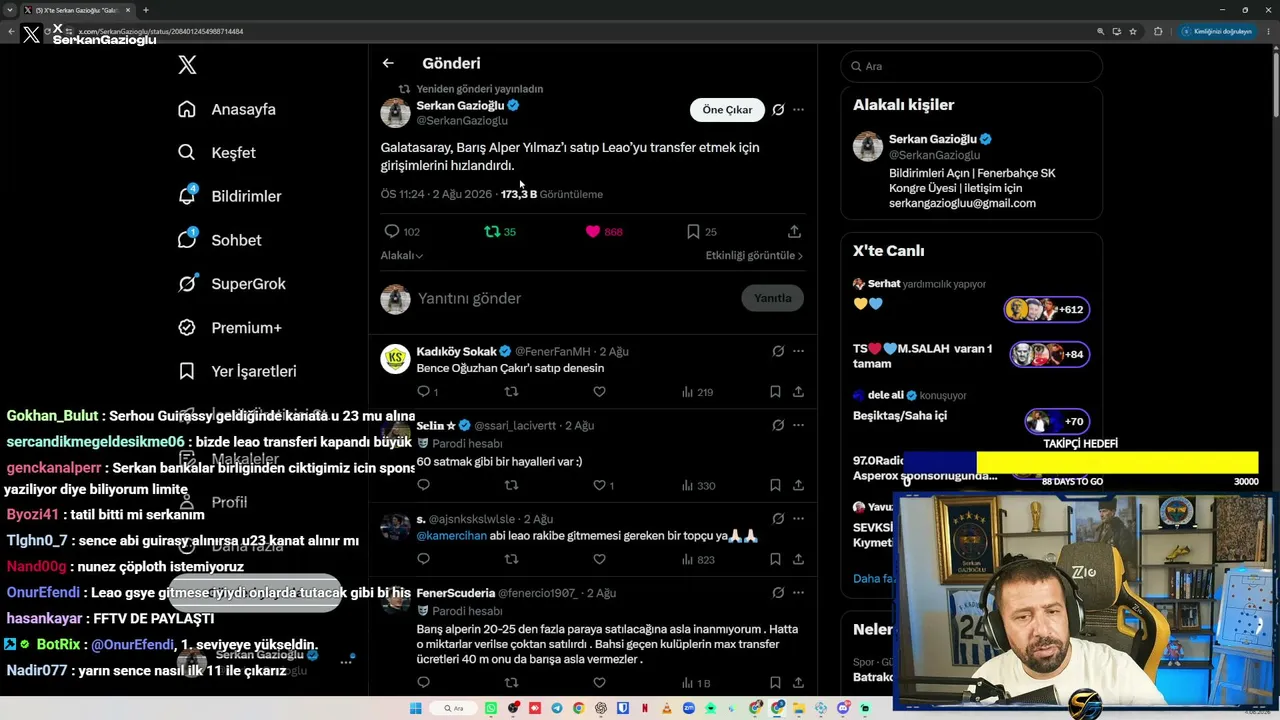This screenshot has width=1280, height=720.
Task: Repost Selin's reply
Action: coord(511,485)
